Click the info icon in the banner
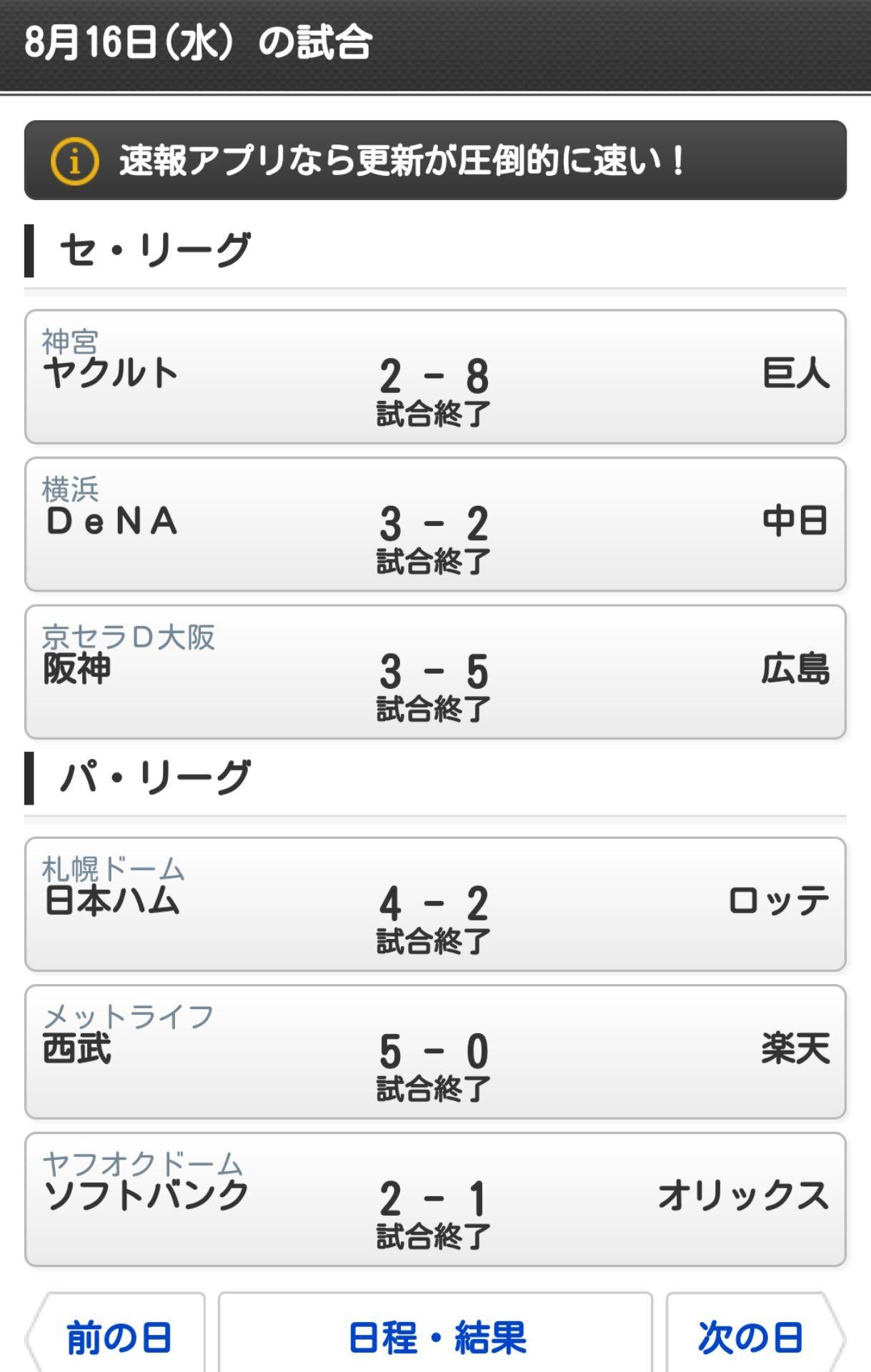The height and width of the screenshot is (1372, 871). tap(74, 161)
